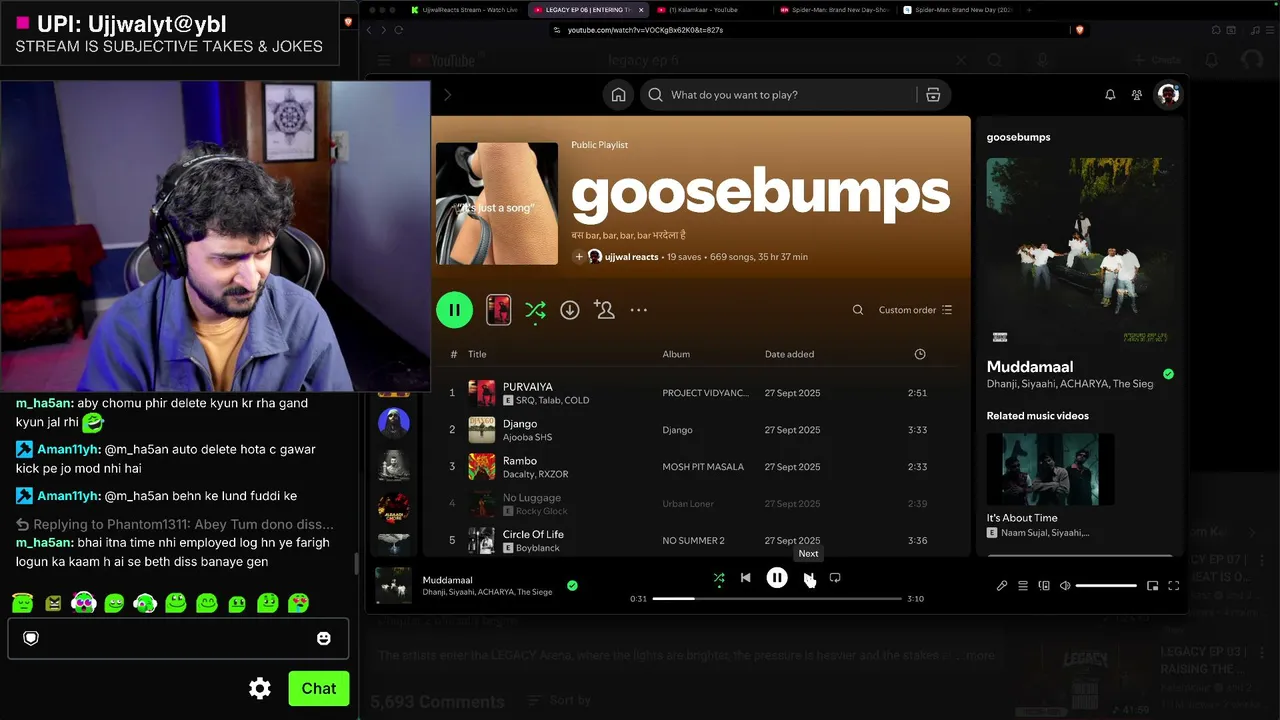Toggle the saved checkmark in the player bar
This screenshot has height=720, width=1280.
(572, 586)
